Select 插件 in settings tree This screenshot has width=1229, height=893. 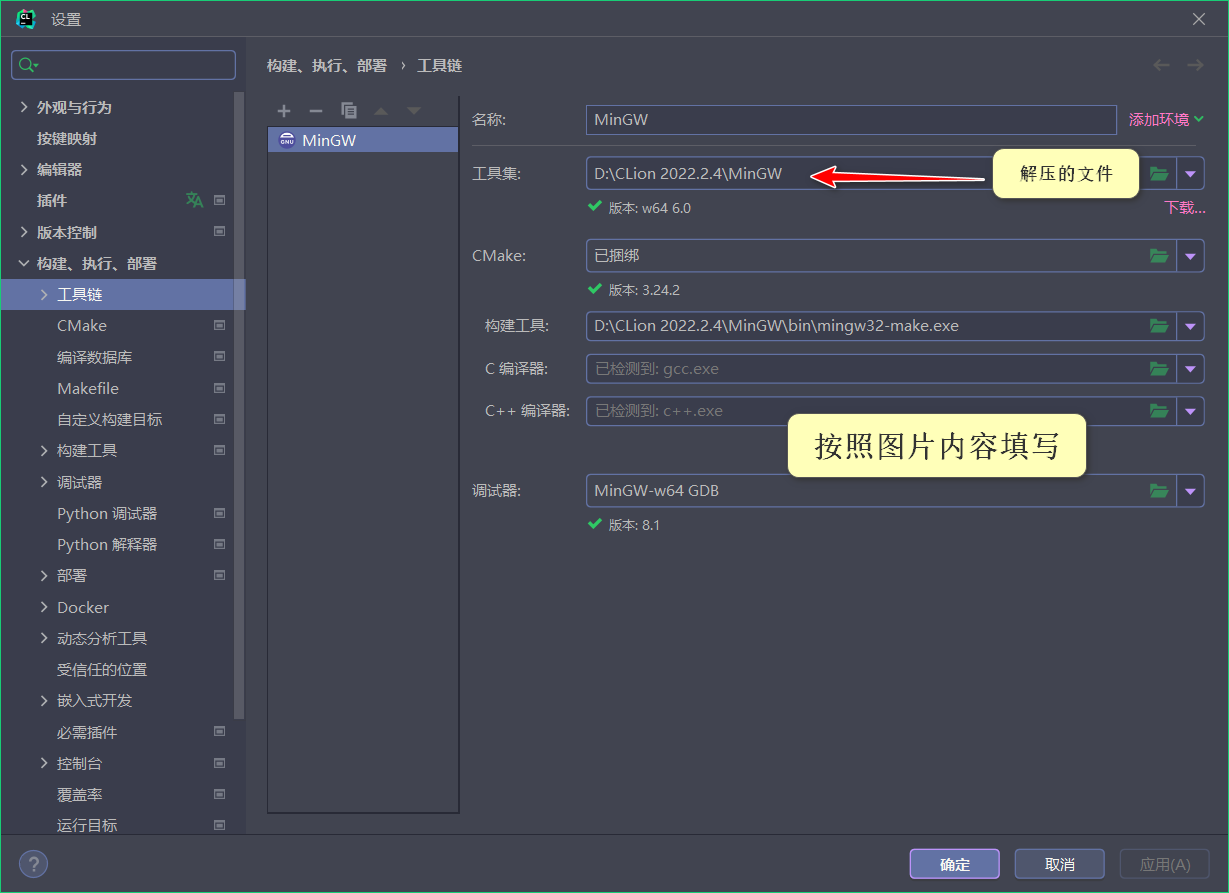52,201
